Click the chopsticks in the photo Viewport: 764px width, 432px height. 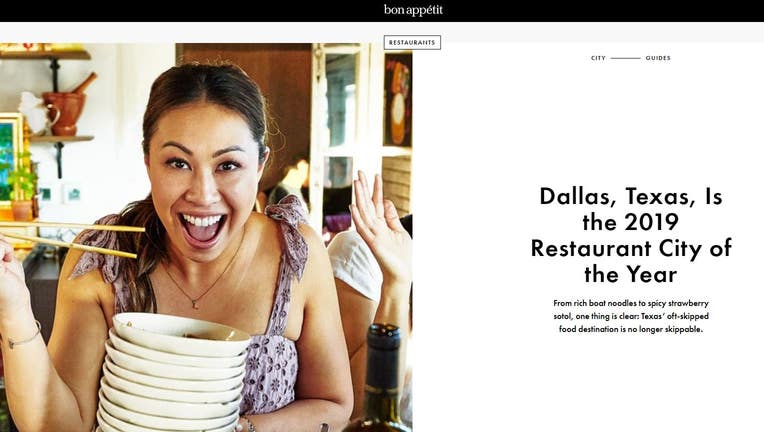[73, 239]
